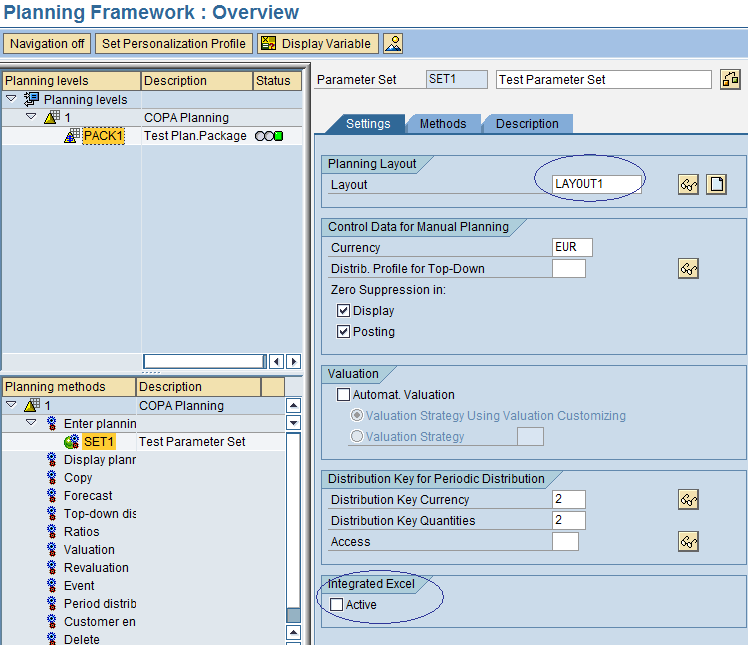The width and height of the screenshot is (748, 645).
Task: Click the Valuation method icon
Action: (x=52, y=550)
